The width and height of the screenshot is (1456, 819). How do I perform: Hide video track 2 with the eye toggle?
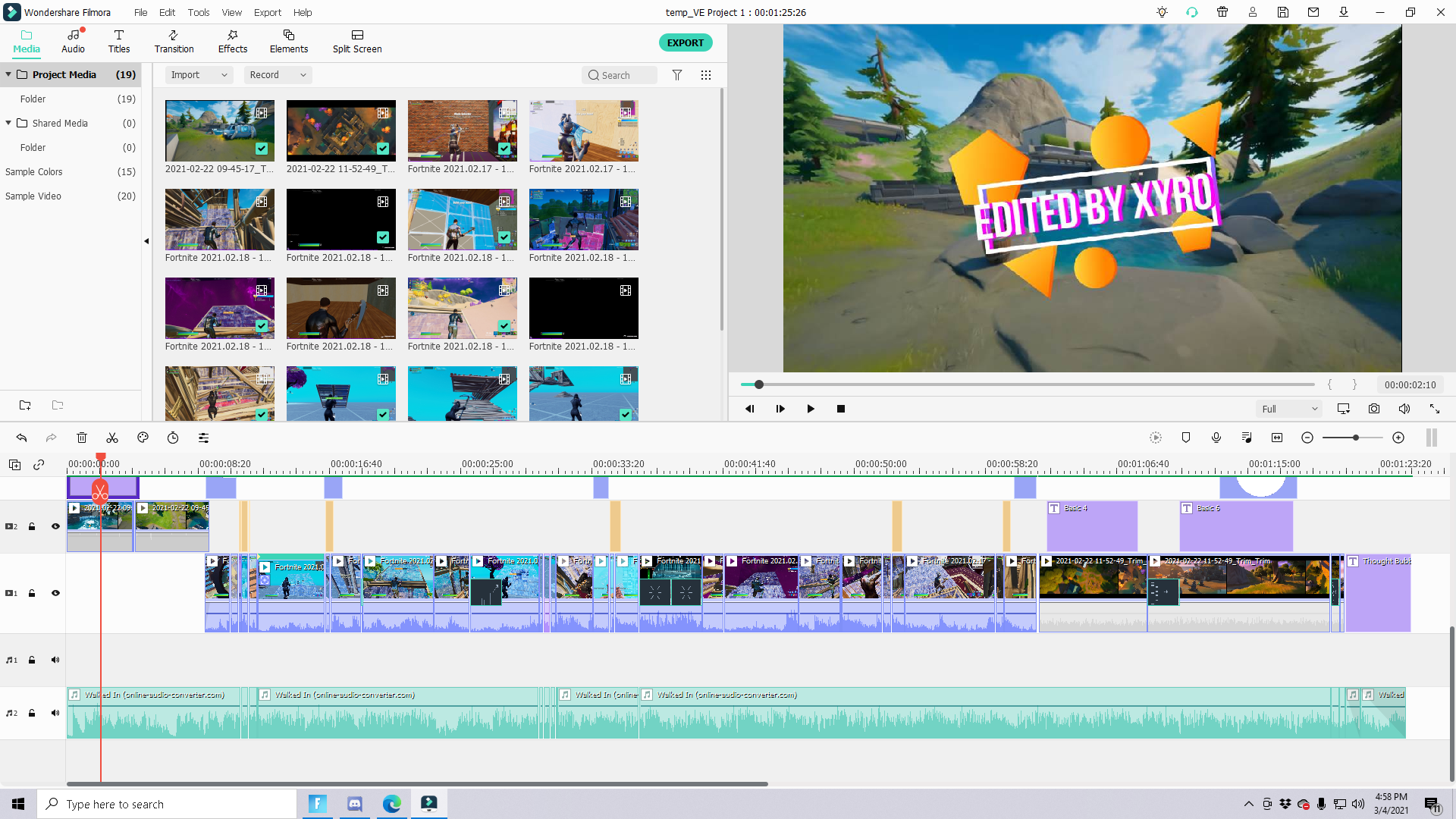tap(55, 526)
